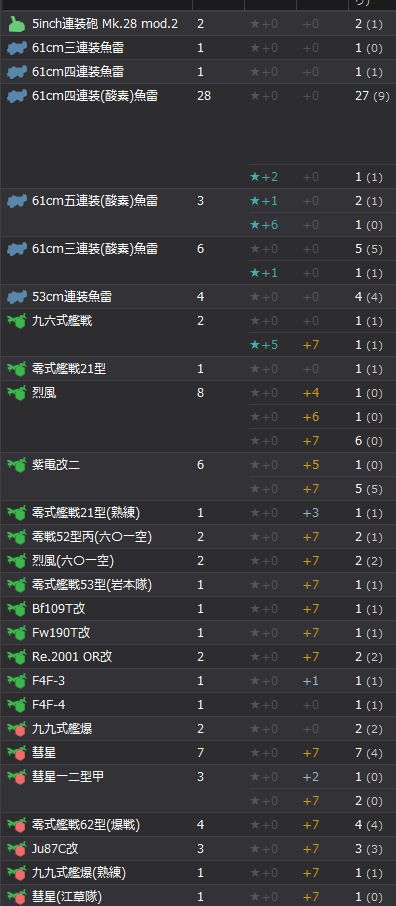Click the torpedo icon beside 61cm五連装(酸素)魚雷
396x906 pixels.
(17, 201)
